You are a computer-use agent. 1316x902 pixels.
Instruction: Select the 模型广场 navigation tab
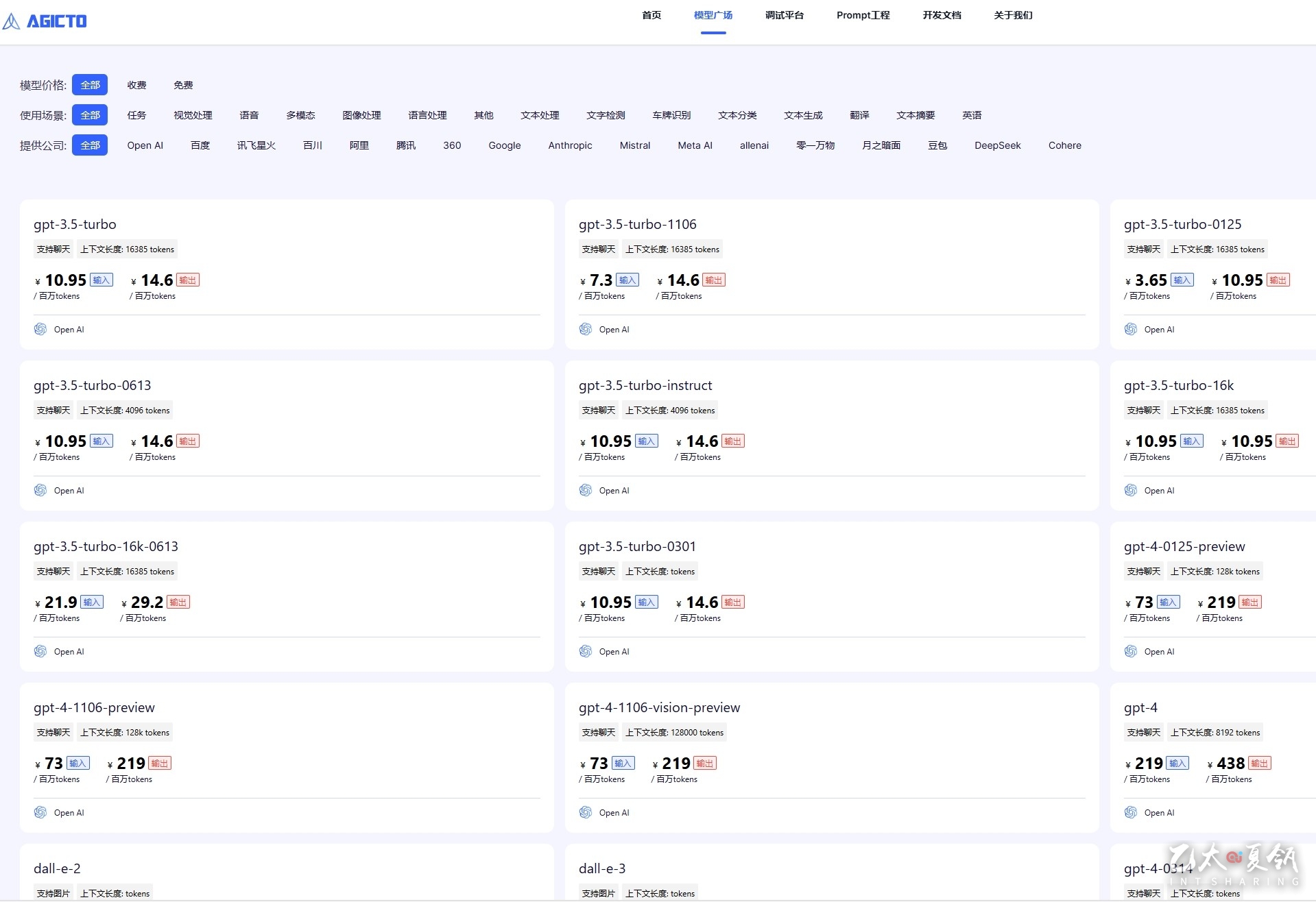[713, 15]
